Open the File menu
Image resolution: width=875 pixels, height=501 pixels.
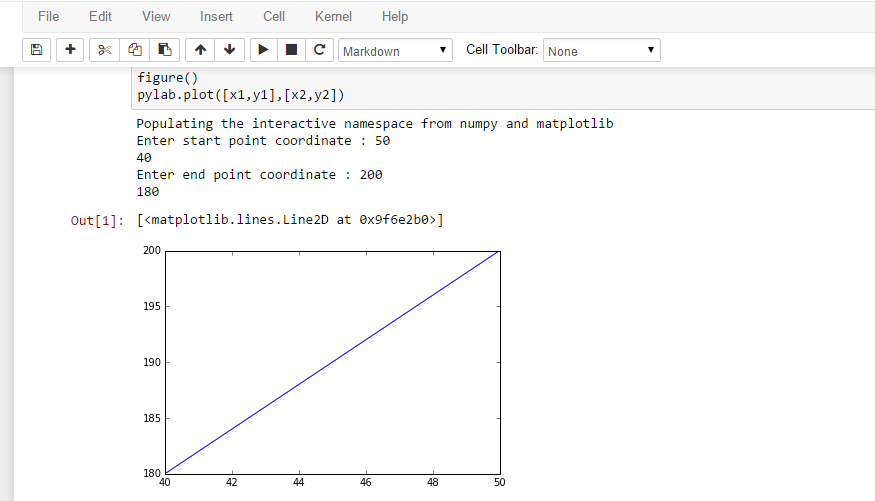pyautogui.click(x=48, y=16)
